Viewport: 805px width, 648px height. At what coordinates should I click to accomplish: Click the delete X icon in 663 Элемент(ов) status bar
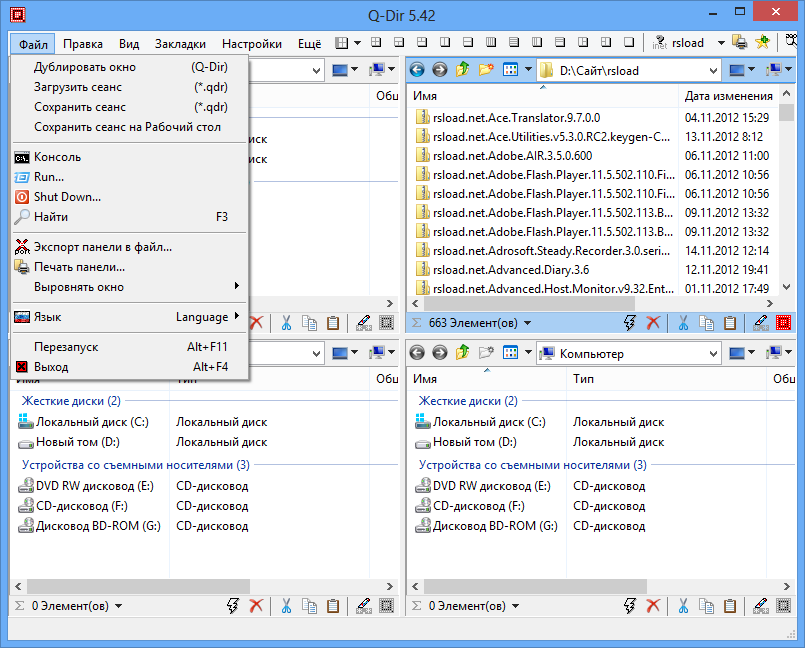coord(653,323)
